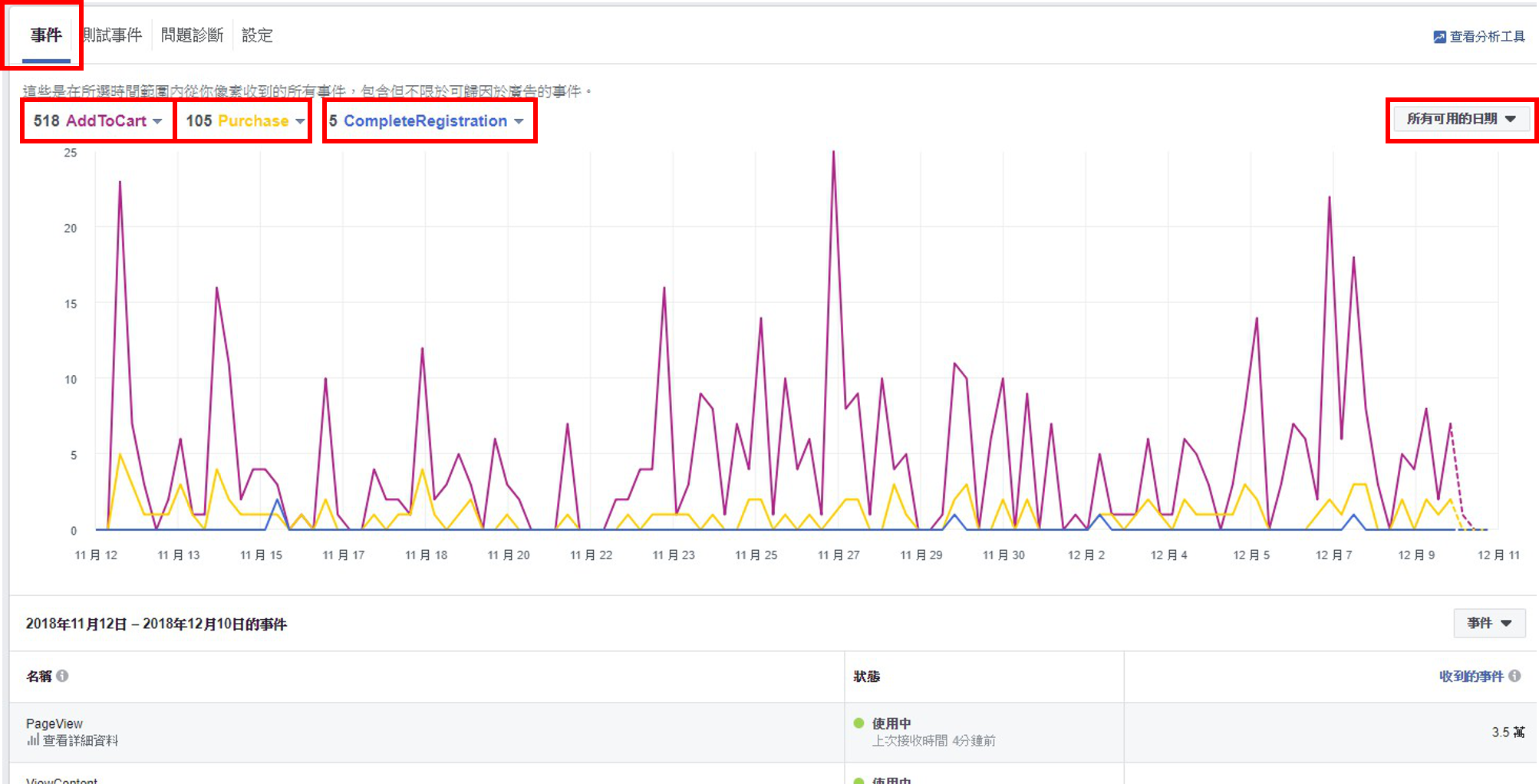Click the 11 月 27 axis label

[839, 555]
